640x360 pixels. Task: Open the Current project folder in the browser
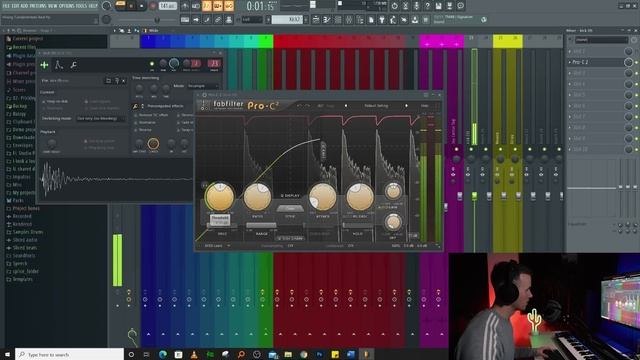click(27, 39)
